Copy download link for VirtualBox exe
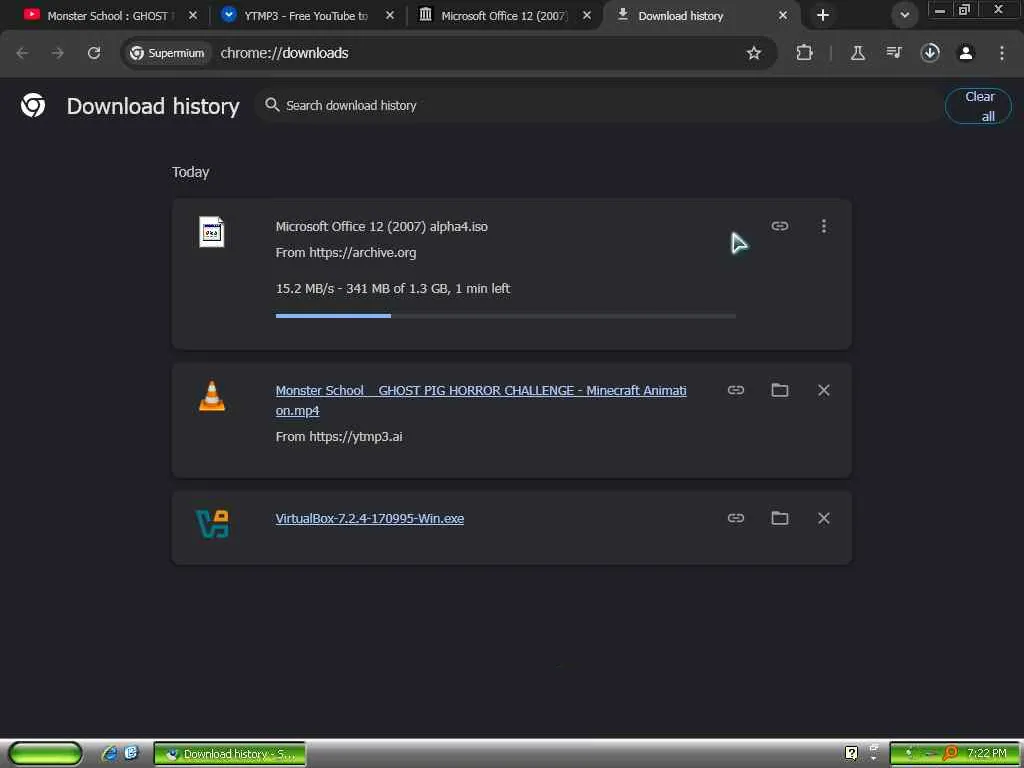Screen dimensions: 1024x768 click(x=736, y=518)
